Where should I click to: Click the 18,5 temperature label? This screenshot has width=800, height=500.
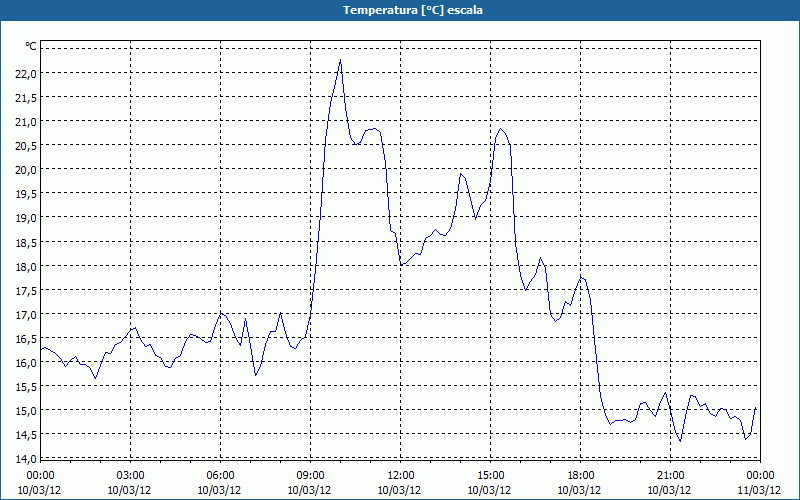[26, 242]
